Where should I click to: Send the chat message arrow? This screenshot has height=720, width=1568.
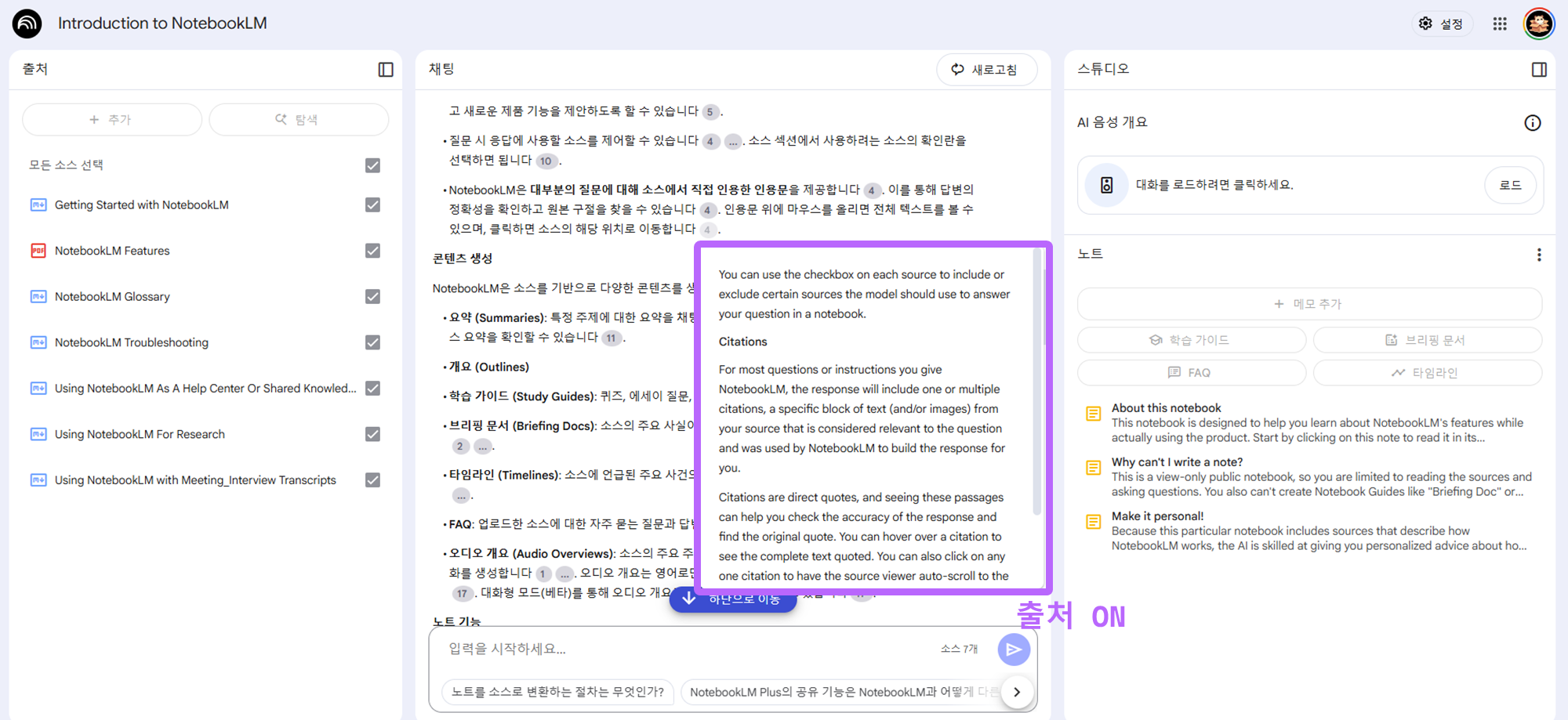tap(1014, 649)
